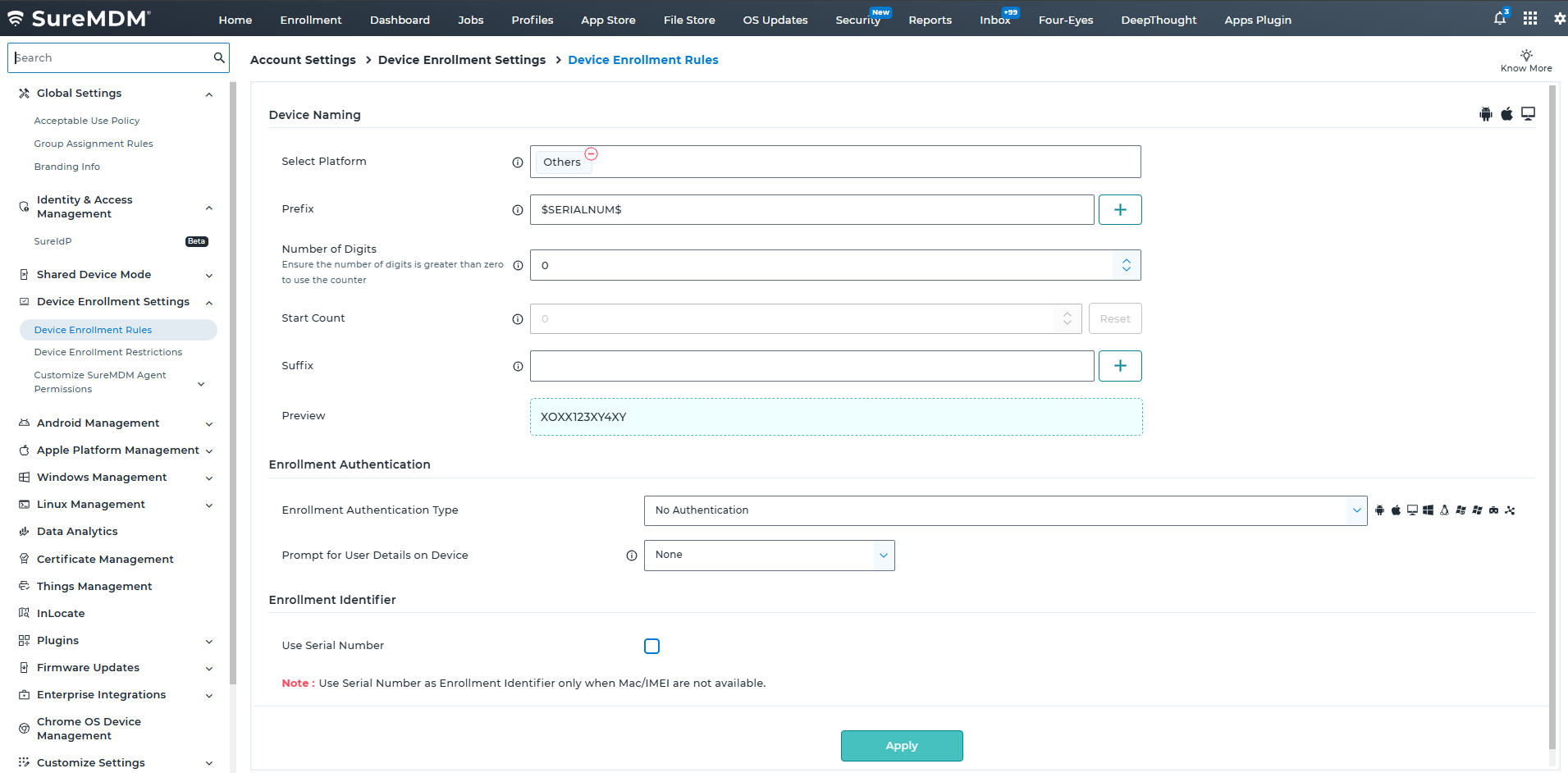Image resolution: width=1568 pixels, height=773 pixels.
Task: Open the Inbox tab
Action: click(x=995, y=20)
